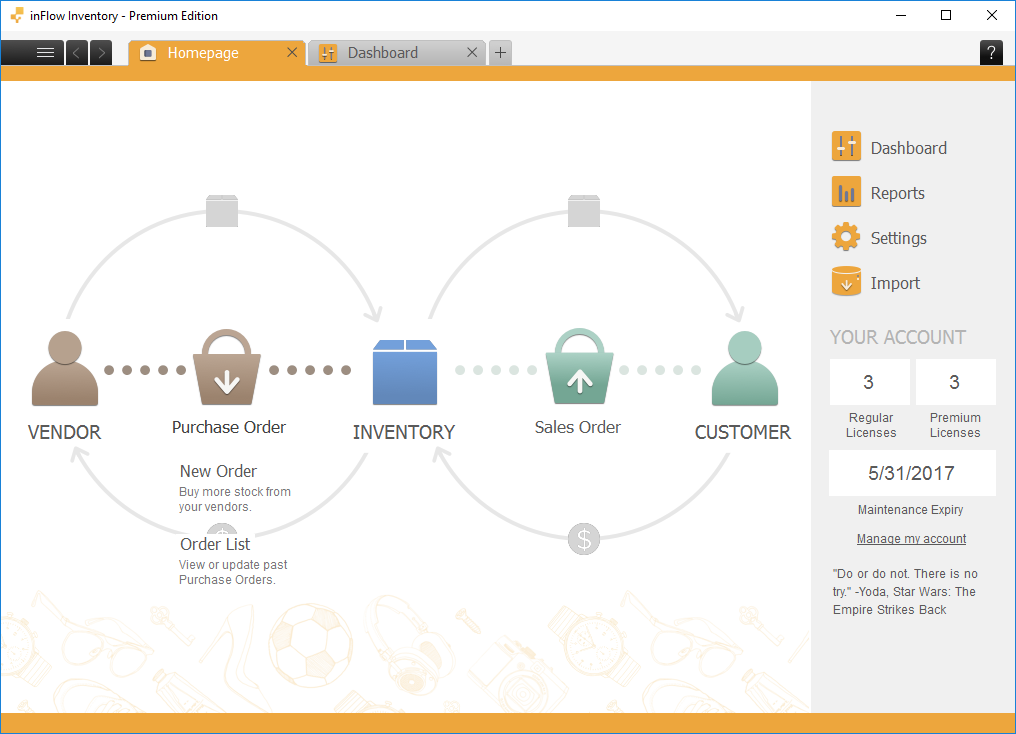Open help with the question mark icon
Viewport: 1016px width, 734px height.
991,52
